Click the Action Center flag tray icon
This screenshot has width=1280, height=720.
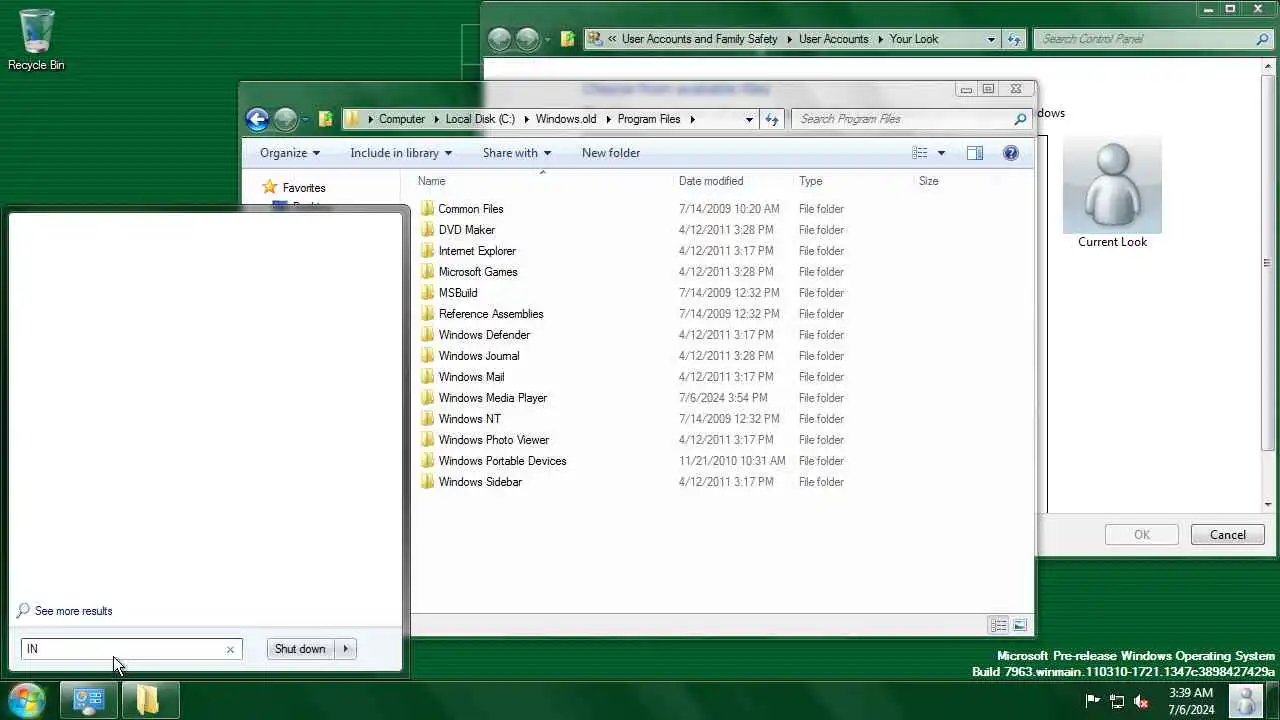click(1093, 701)
